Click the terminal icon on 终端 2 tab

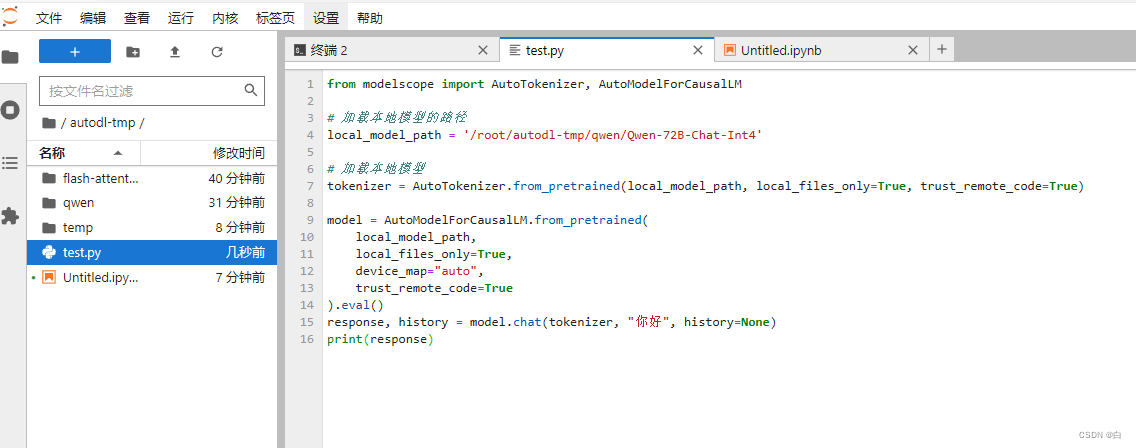299,50
